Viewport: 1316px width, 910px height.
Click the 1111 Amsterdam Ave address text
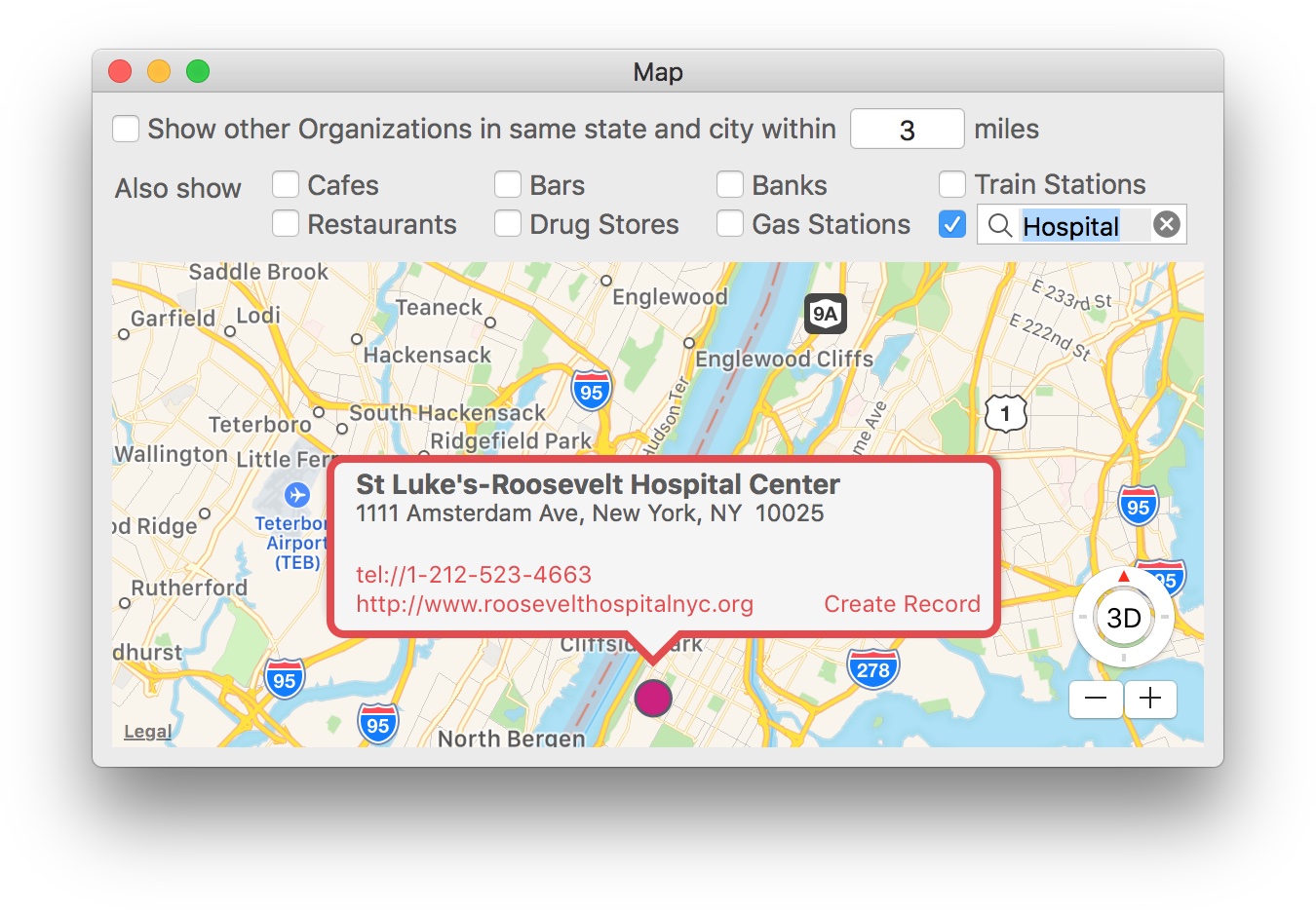tap(590, 513)
